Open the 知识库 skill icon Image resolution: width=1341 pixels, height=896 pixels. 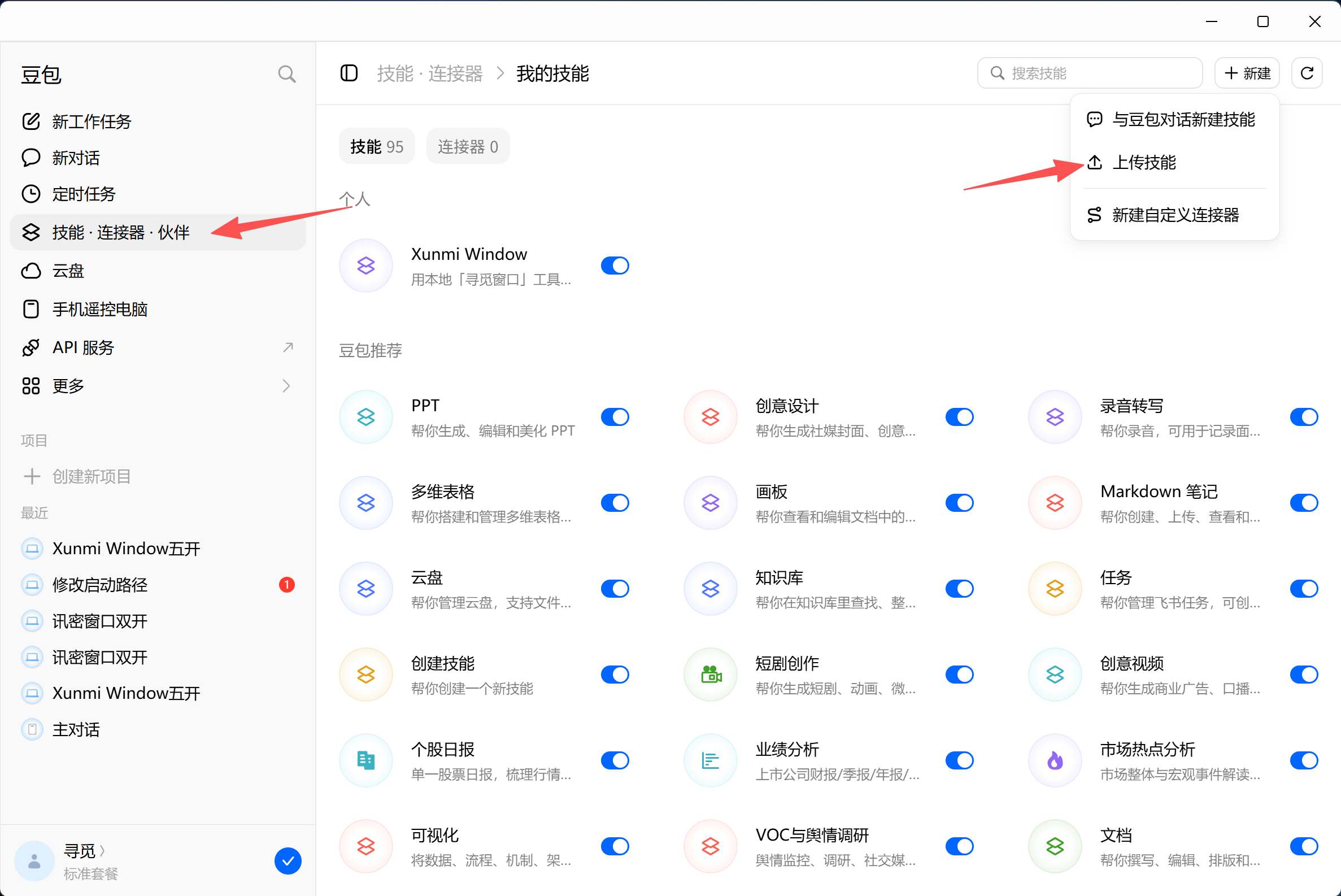[710, 589]
